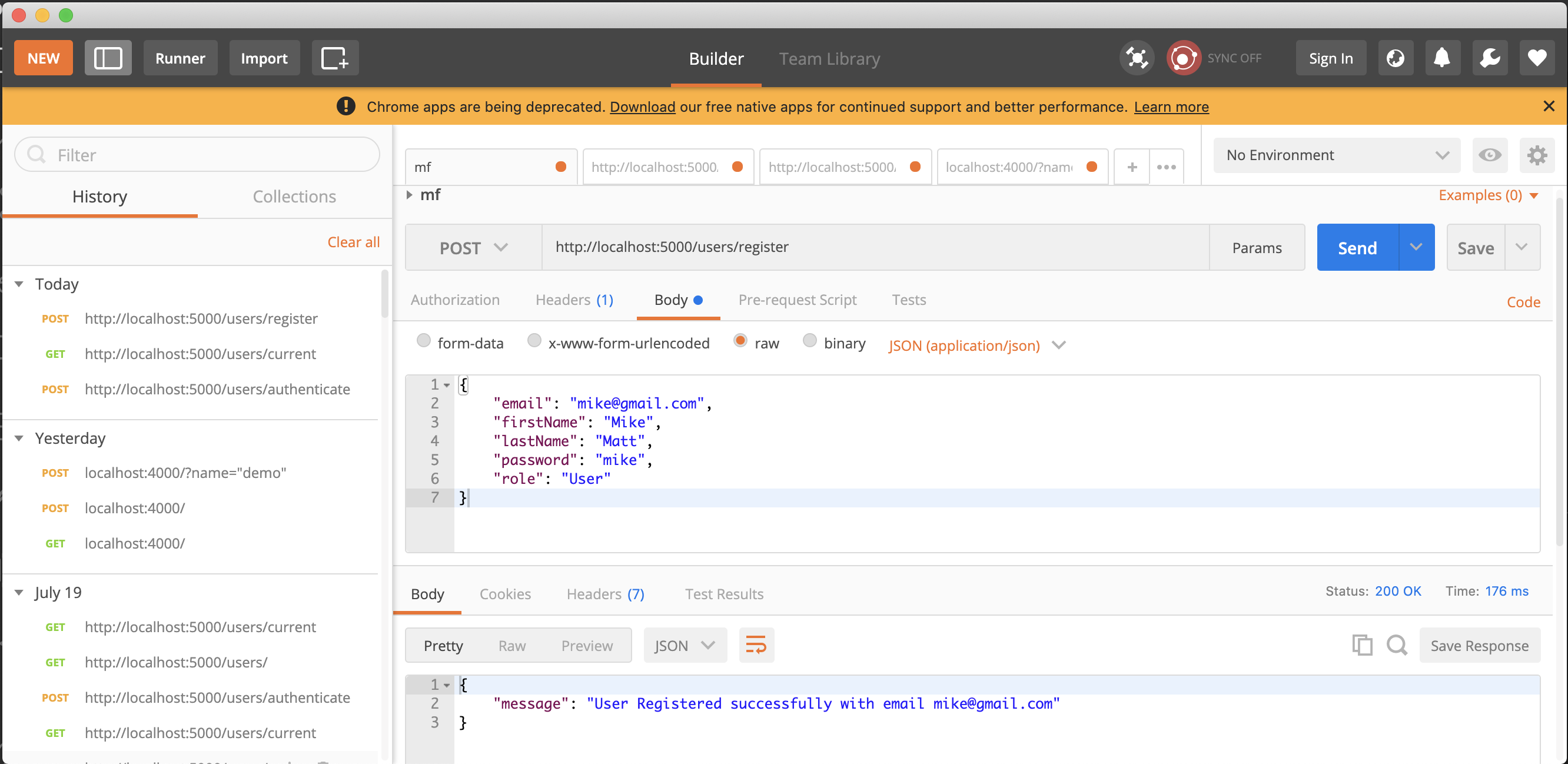Open the Code snippet link
This screenshot has height=764, width=1568.
coord(1523,302)
